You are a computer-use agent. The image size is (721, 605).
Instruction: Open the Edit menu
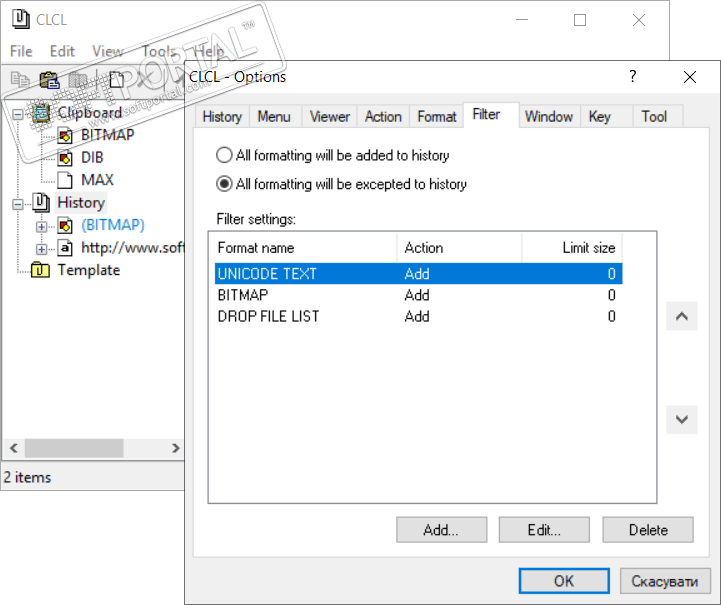62,51
